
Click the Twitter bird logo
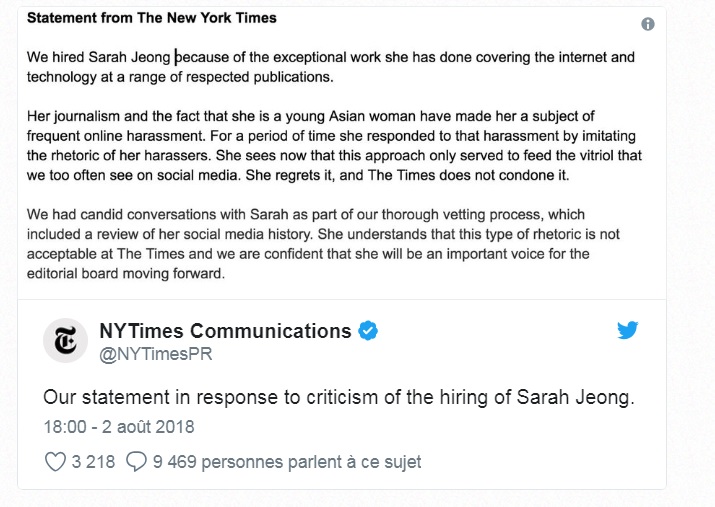point(628,331)
